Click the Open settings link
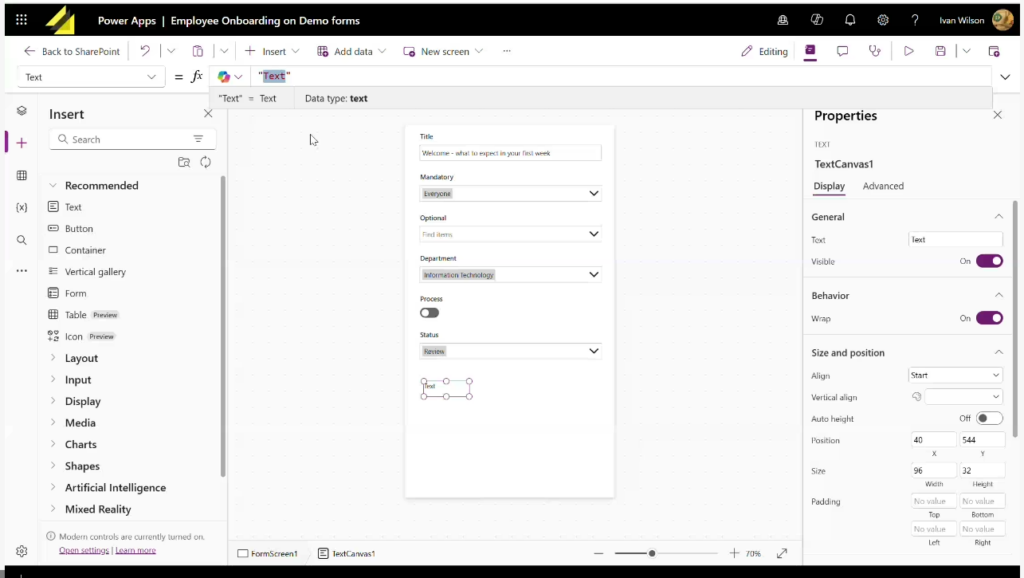1024x578 pixels. point(84,550)
